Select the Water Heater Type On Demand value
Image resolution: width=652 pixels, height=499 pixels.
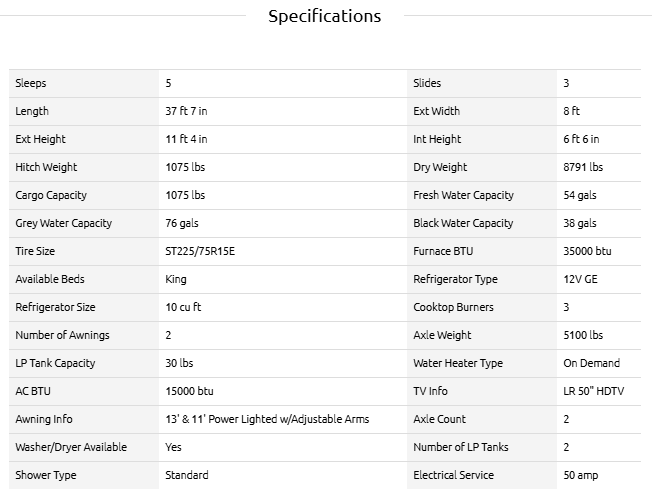point(591,363)
